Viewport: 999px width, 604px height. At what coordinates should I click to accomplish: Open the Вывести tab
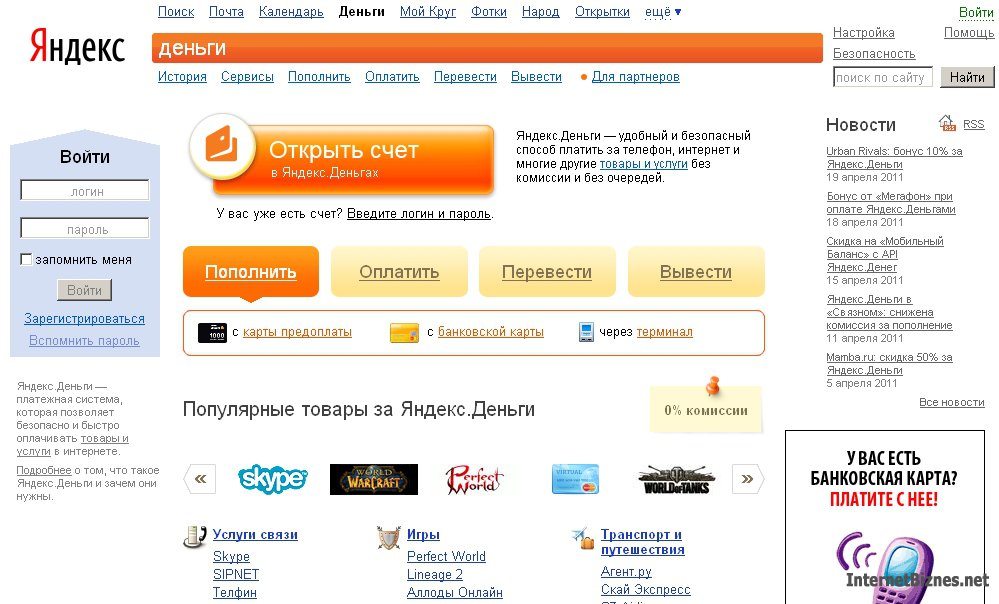[x=696, y=272]
